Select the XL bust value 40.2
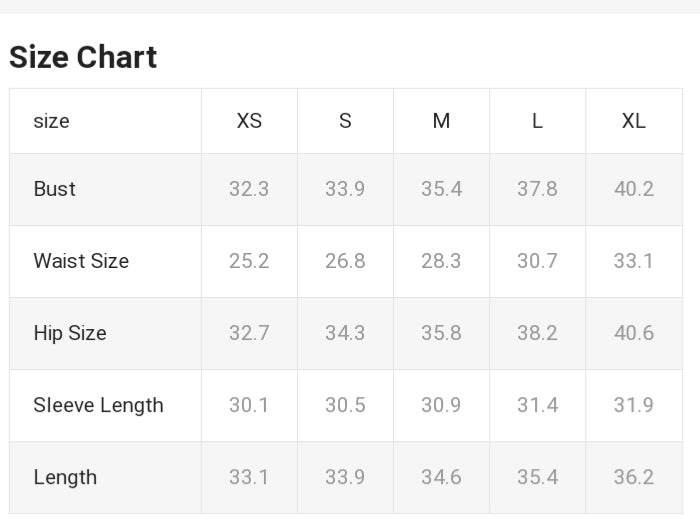The image size is (700, 525). click(633, 189)
